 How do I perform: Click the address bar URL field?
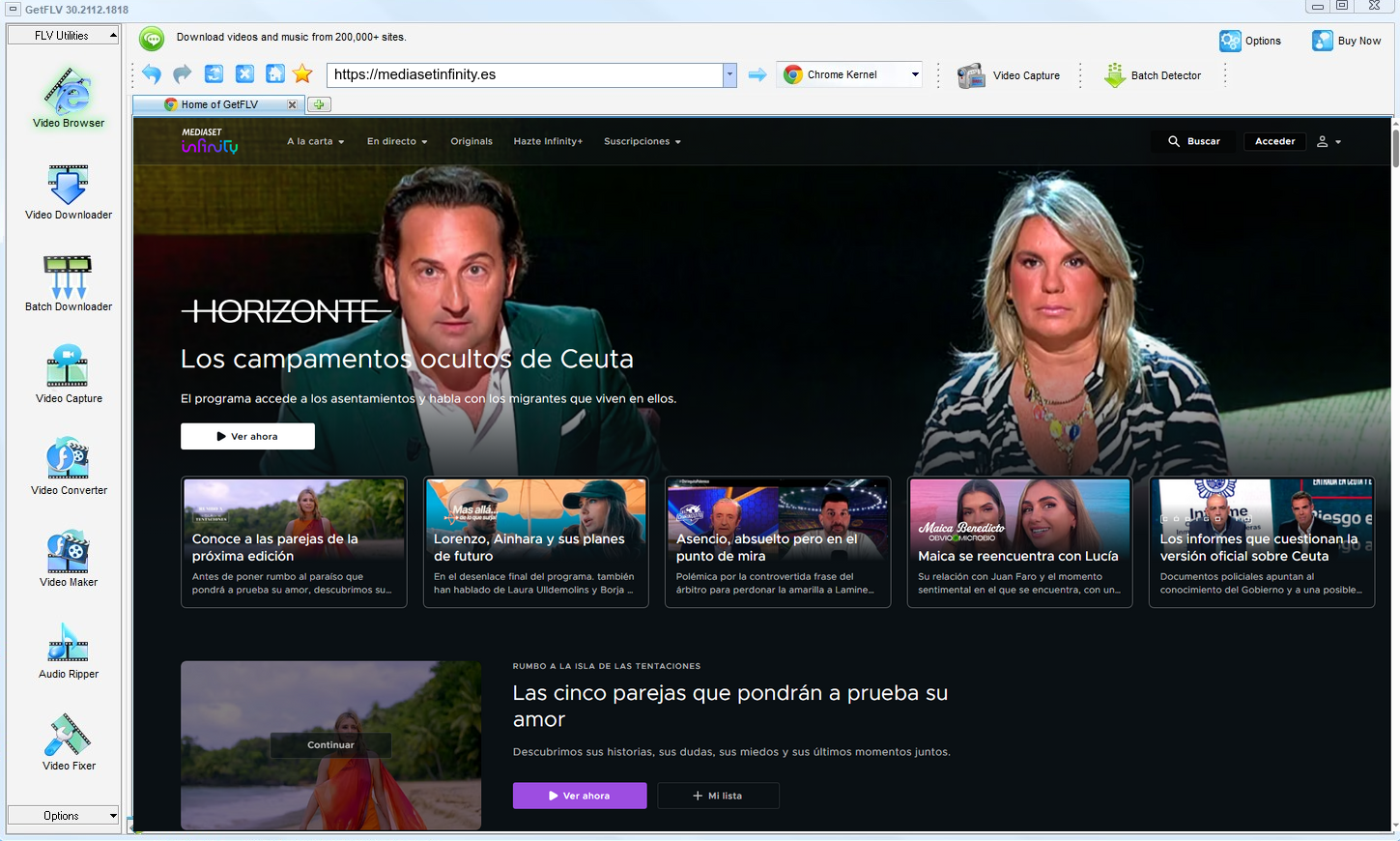525,74
